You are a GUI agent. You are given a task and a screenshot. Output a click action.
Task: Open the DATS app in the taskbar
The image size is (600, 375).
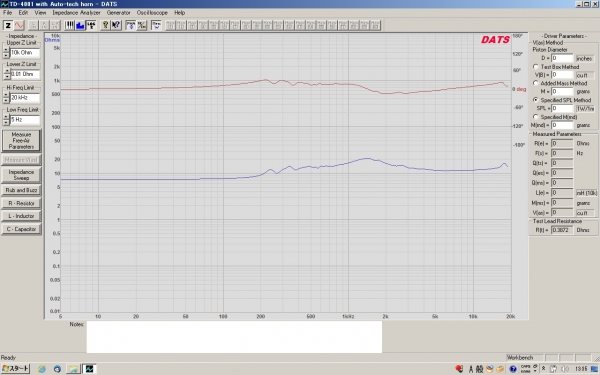89,368
